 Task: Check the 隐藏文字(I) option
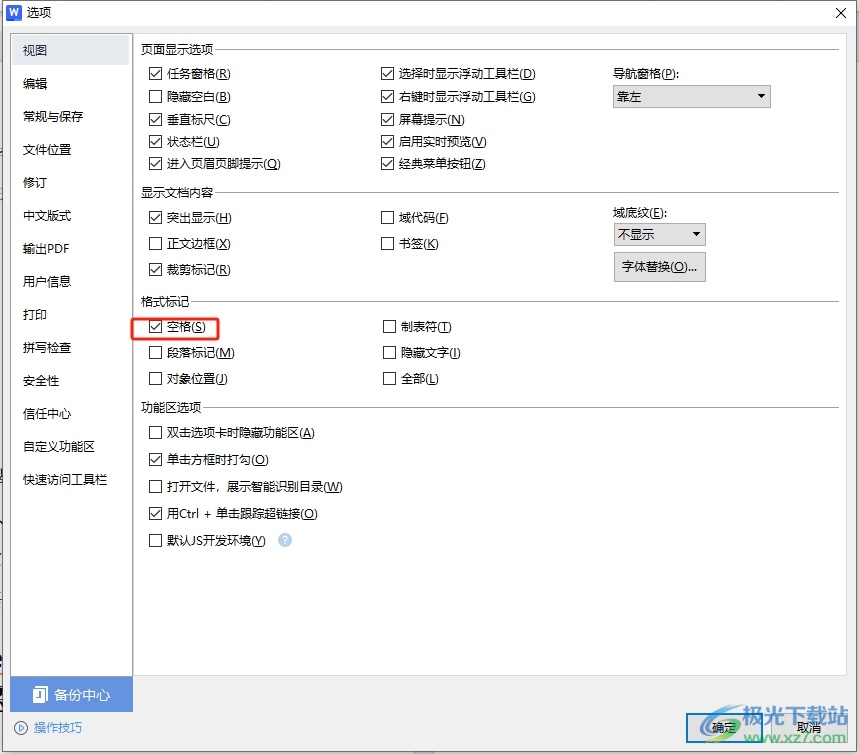point(390,352)
